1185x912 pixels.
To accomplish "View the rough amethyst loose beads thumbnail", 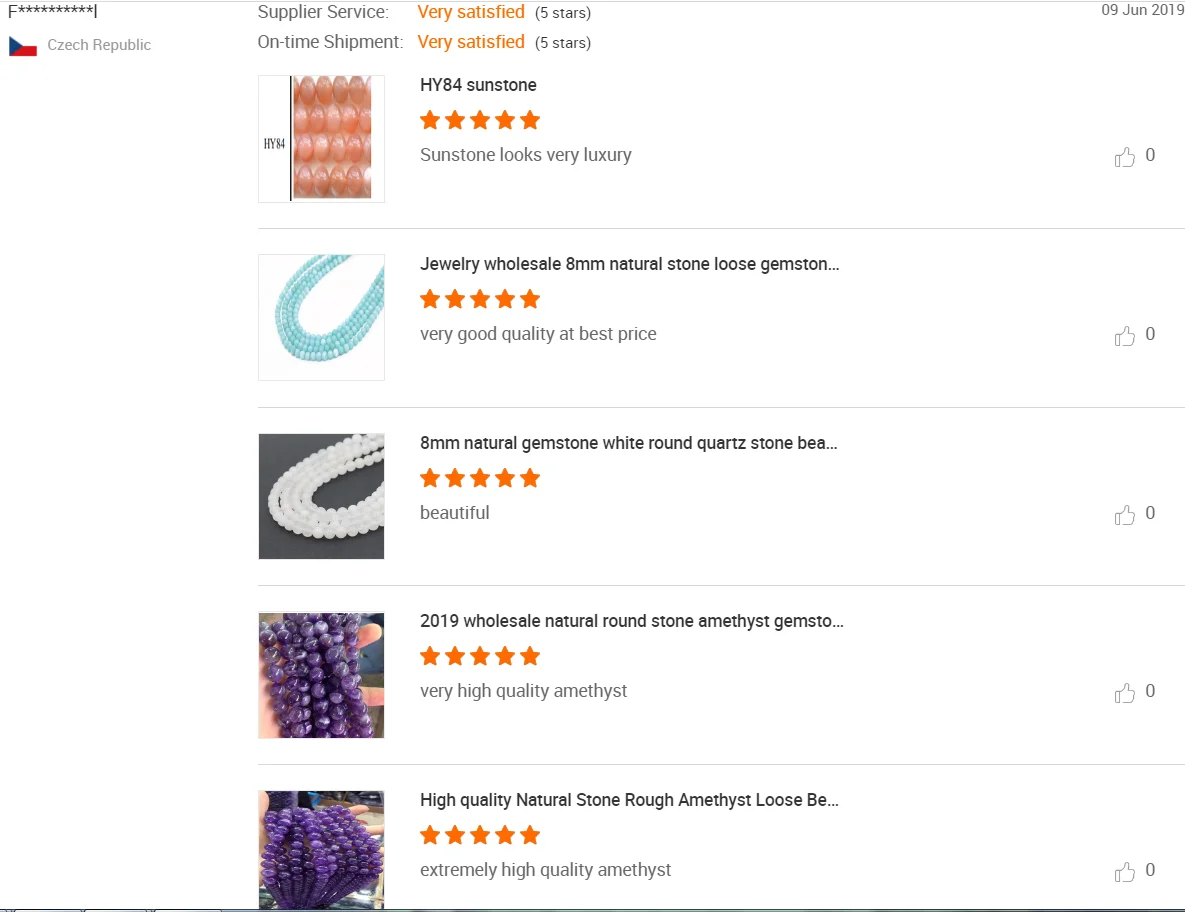I will pos(321,849).
